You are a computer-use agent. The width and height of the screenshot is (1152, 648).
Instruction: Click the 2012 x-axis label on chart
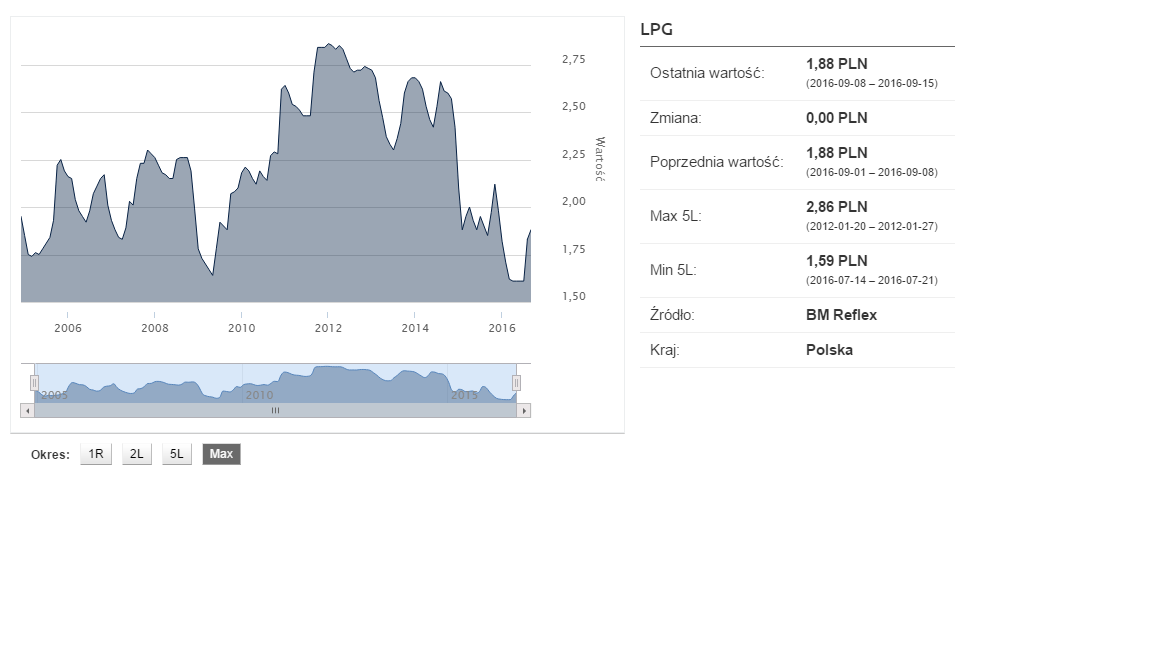pyautogui.click(x=328, y=327)
